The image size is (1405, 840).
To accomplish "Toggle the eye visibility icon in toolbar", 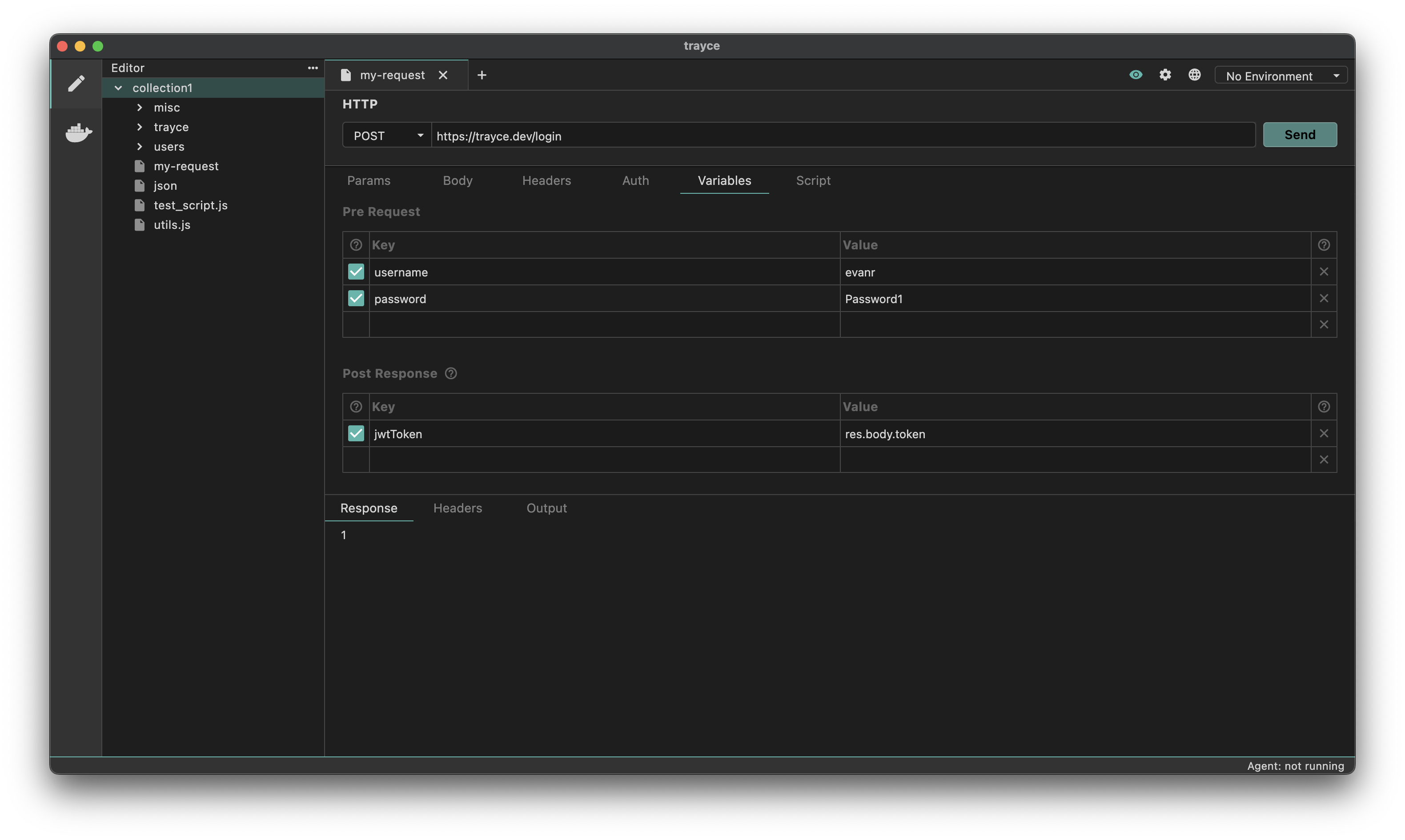I will [1136, 75].
